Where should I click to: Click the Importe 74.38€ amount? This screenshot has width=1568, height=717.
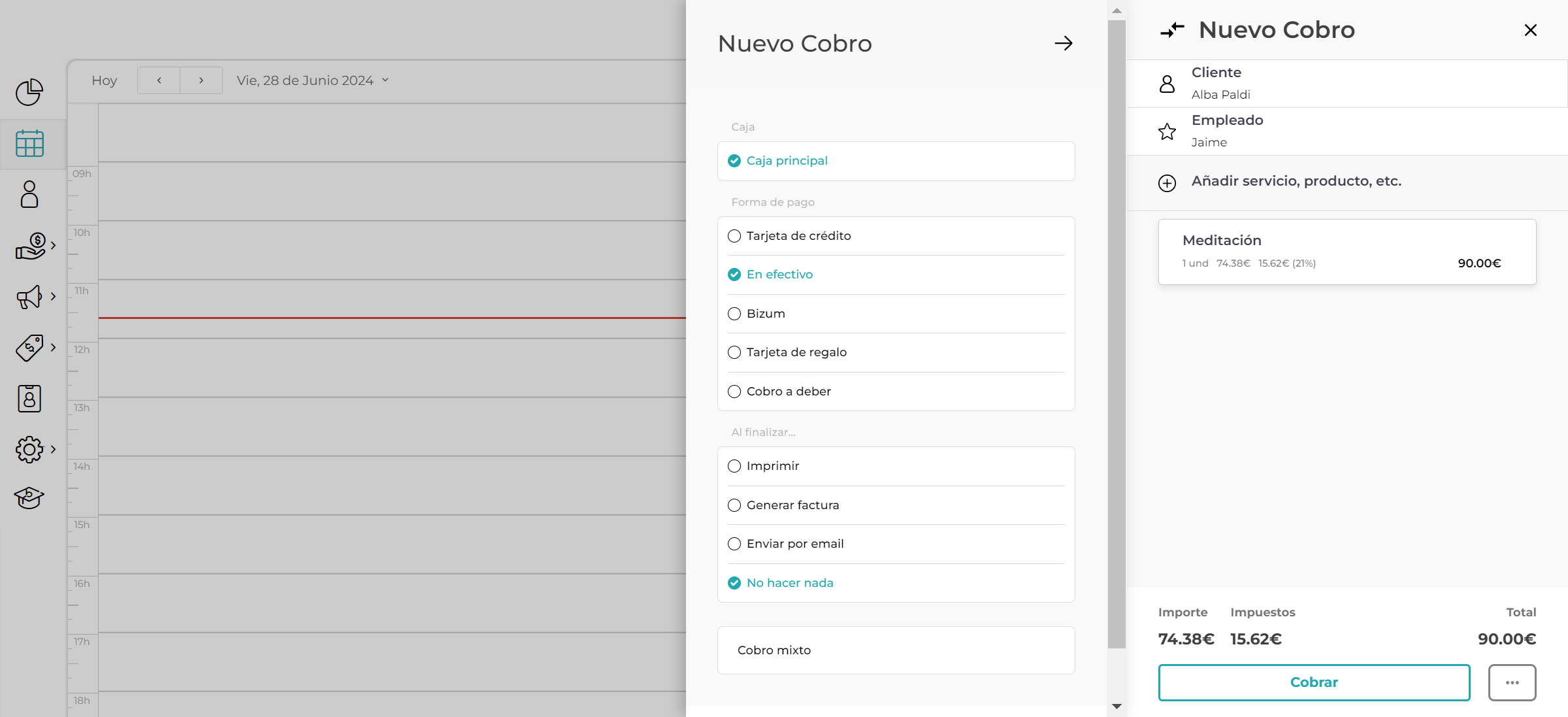[x=1186, y=639]
